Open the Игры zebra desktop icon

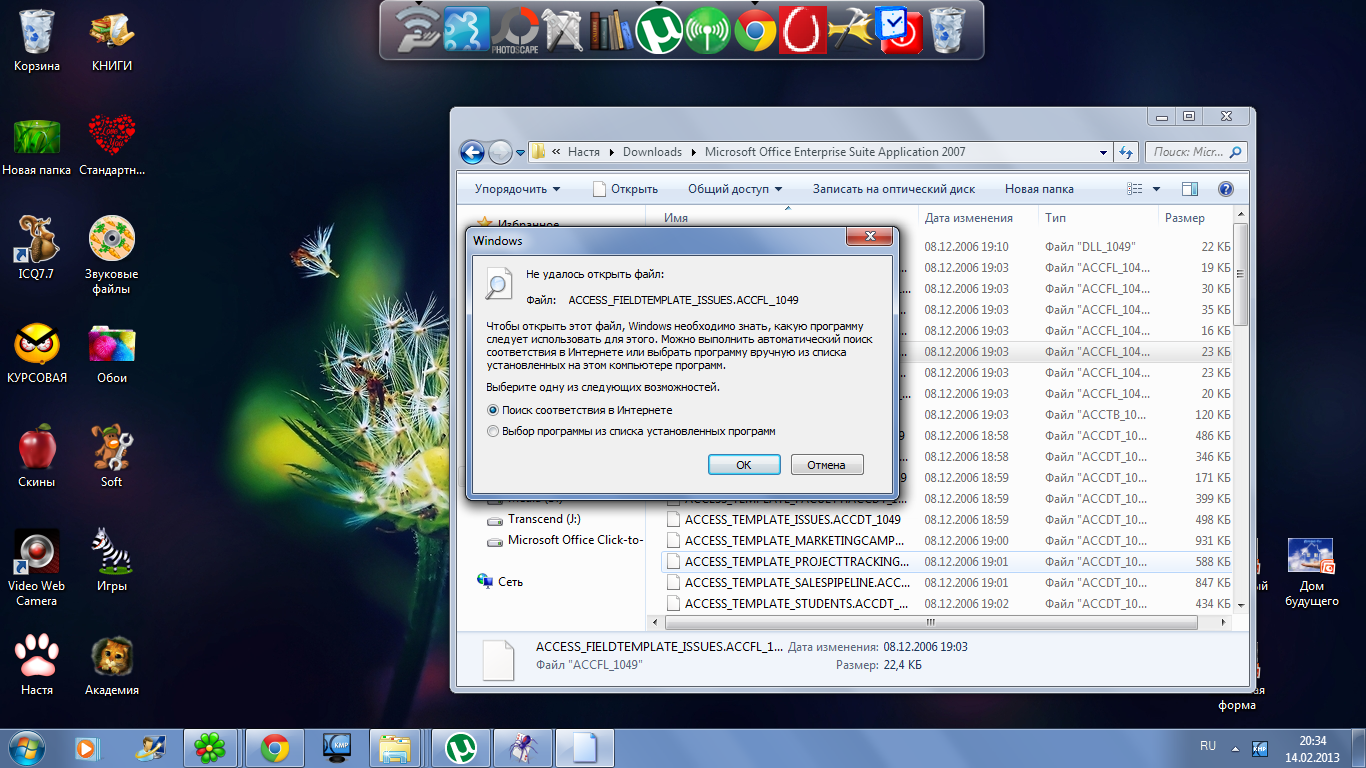tap(112, 561)
